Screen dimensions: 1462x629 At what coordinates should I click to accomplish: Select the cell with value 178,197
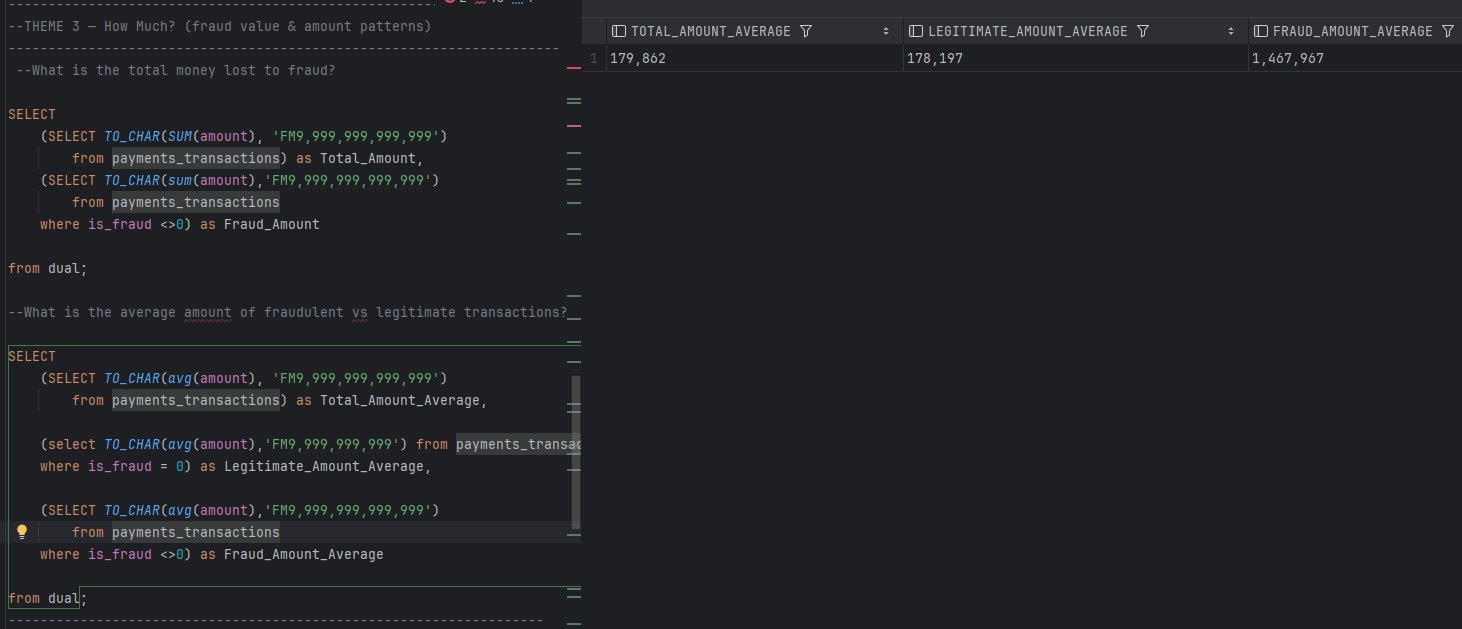[1075, 59]
